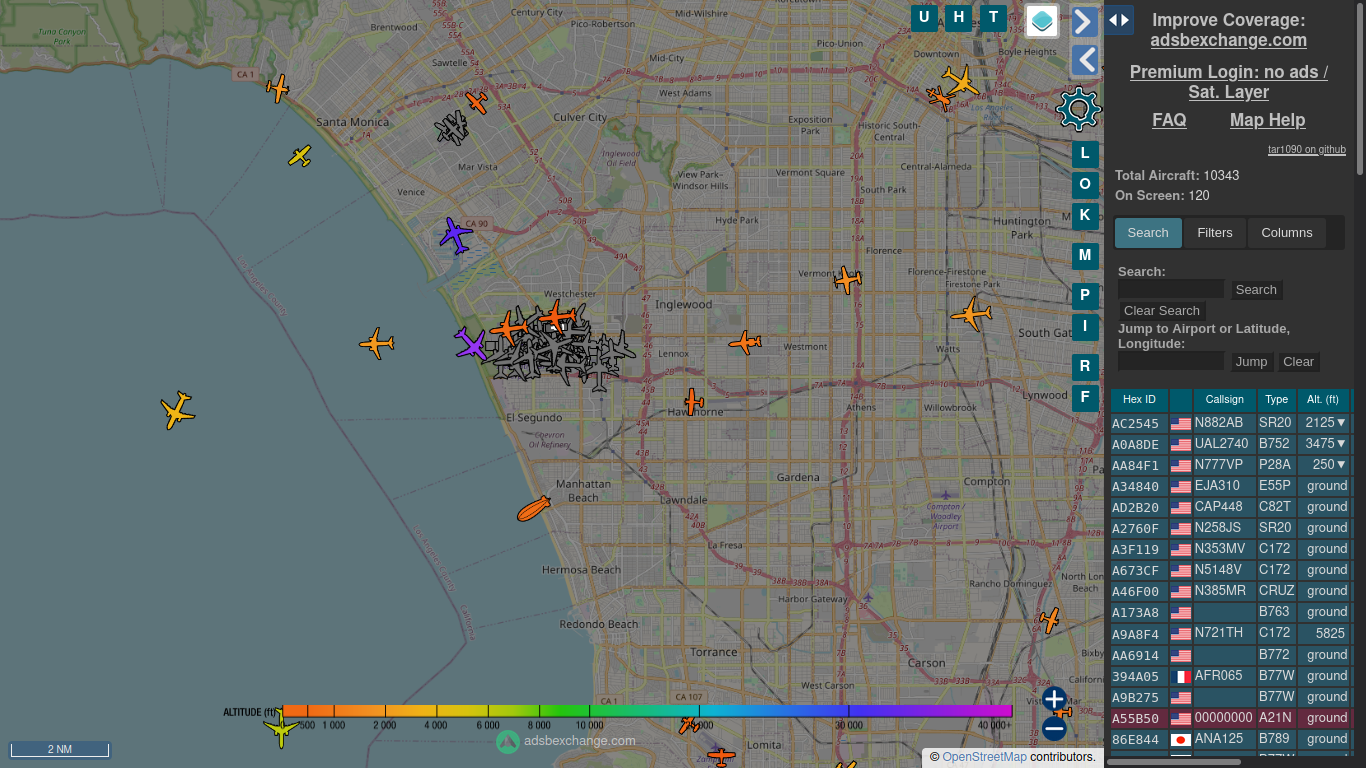Viewport: 1366px width, 768px height.
Task: Click the right chevron arrow button
Action: point(1085,22)
